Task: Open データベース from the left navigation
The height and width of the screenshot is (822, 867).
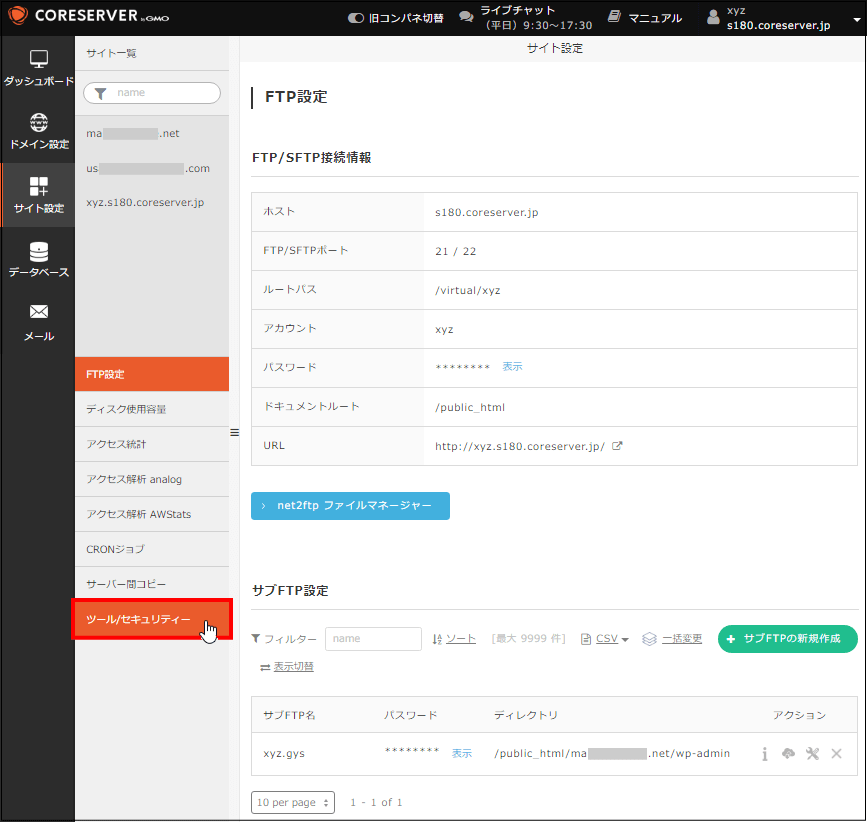Action: click(x=38, y=260)
